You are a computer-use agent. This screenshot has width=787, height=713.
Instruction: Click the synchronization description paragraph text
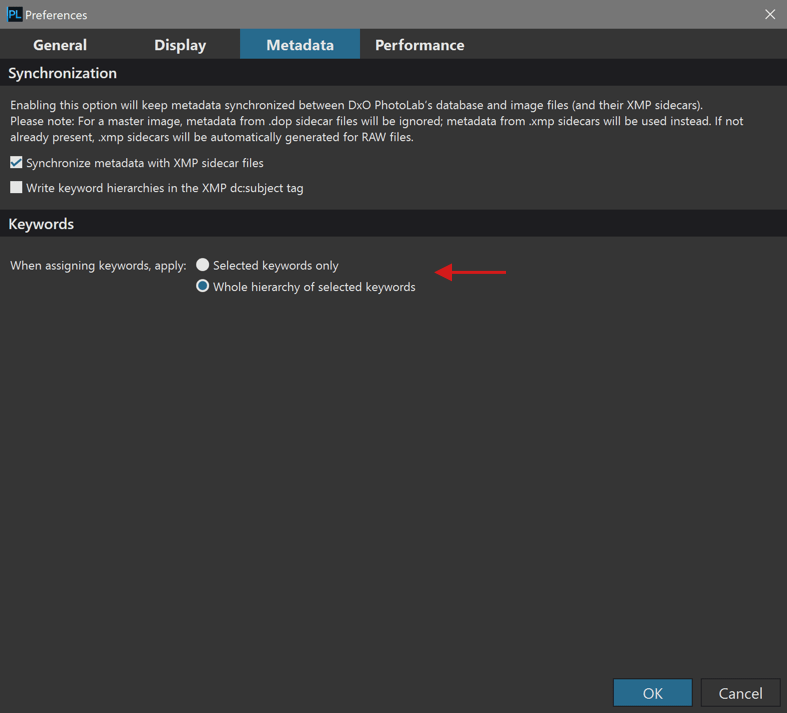click(376, 121)
